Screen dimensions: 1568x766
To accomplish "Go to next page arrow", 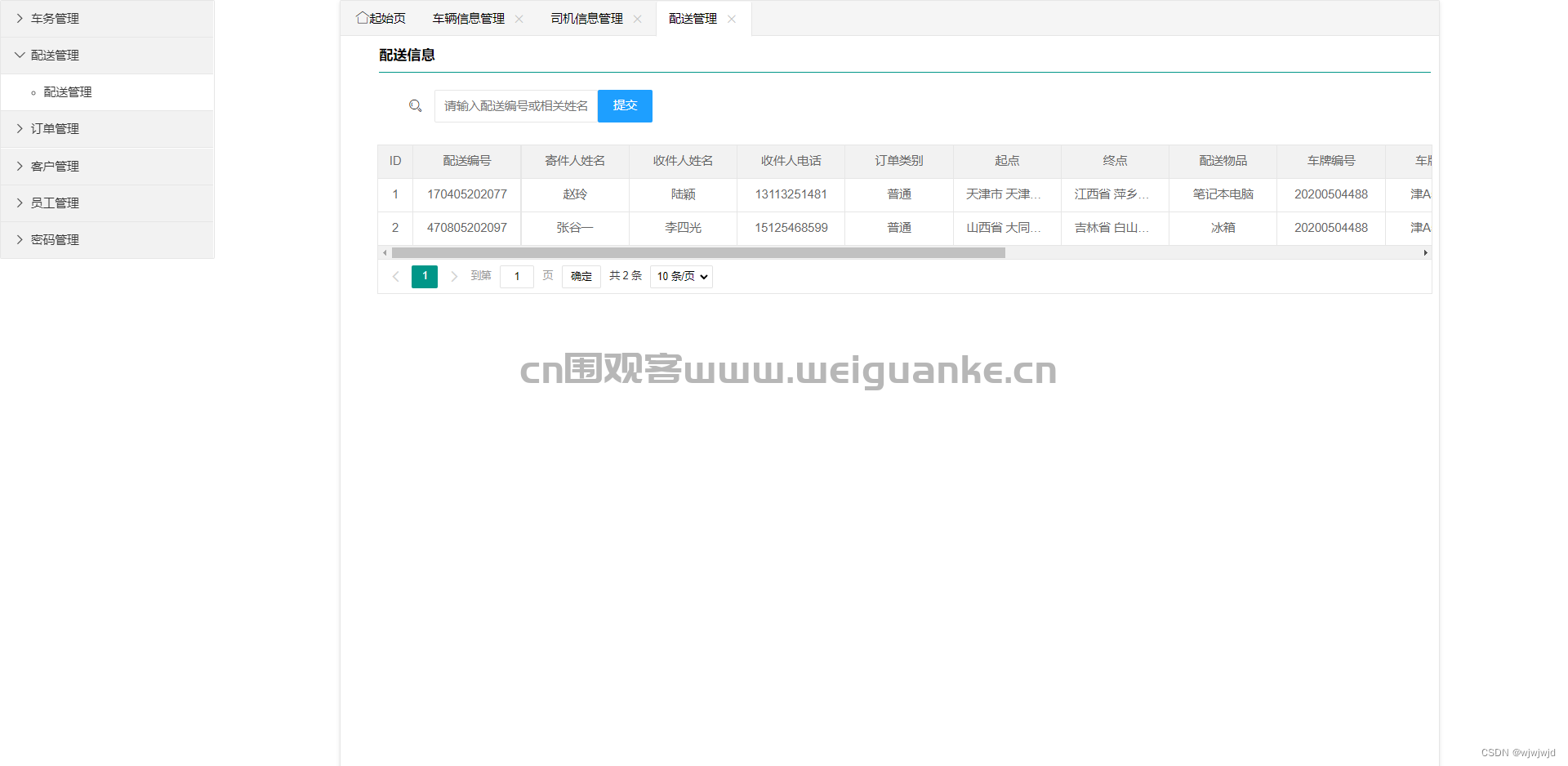I will pos(454,277).
